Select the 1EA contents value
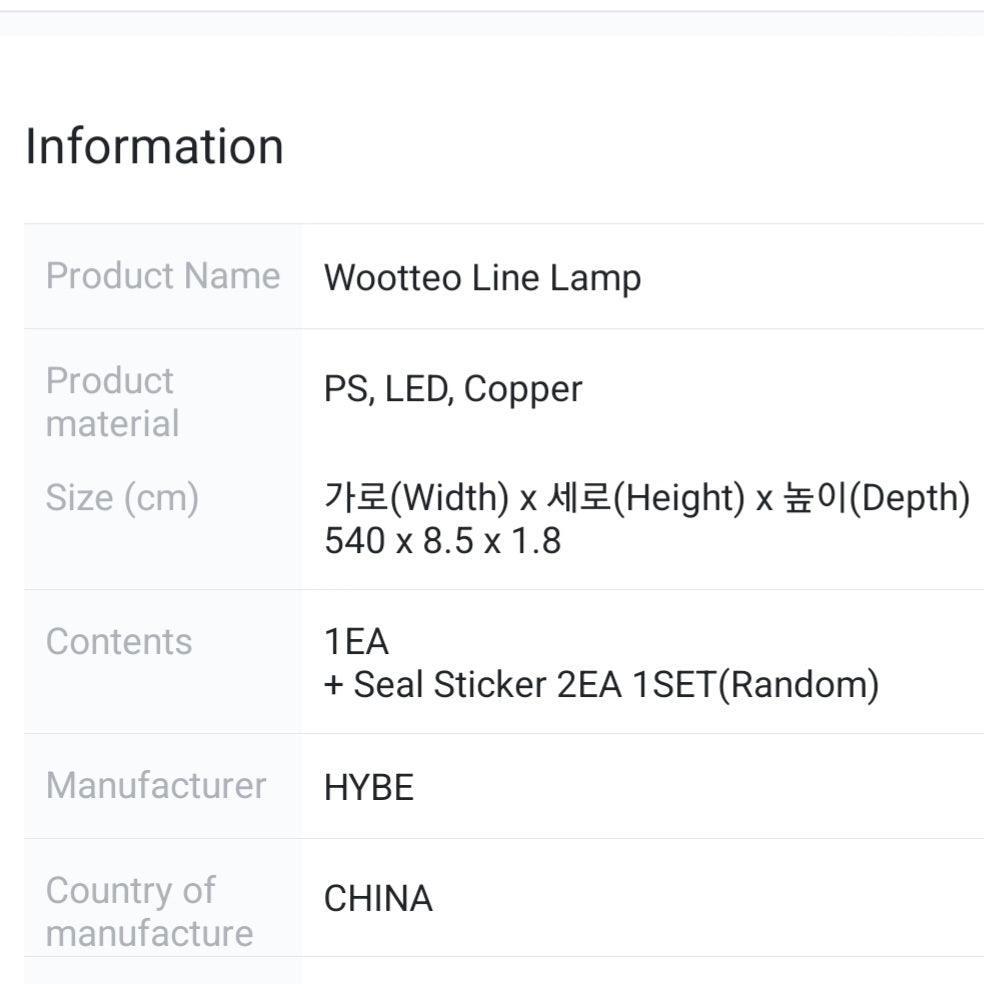 pyautogui.click(x=356, y=641)
